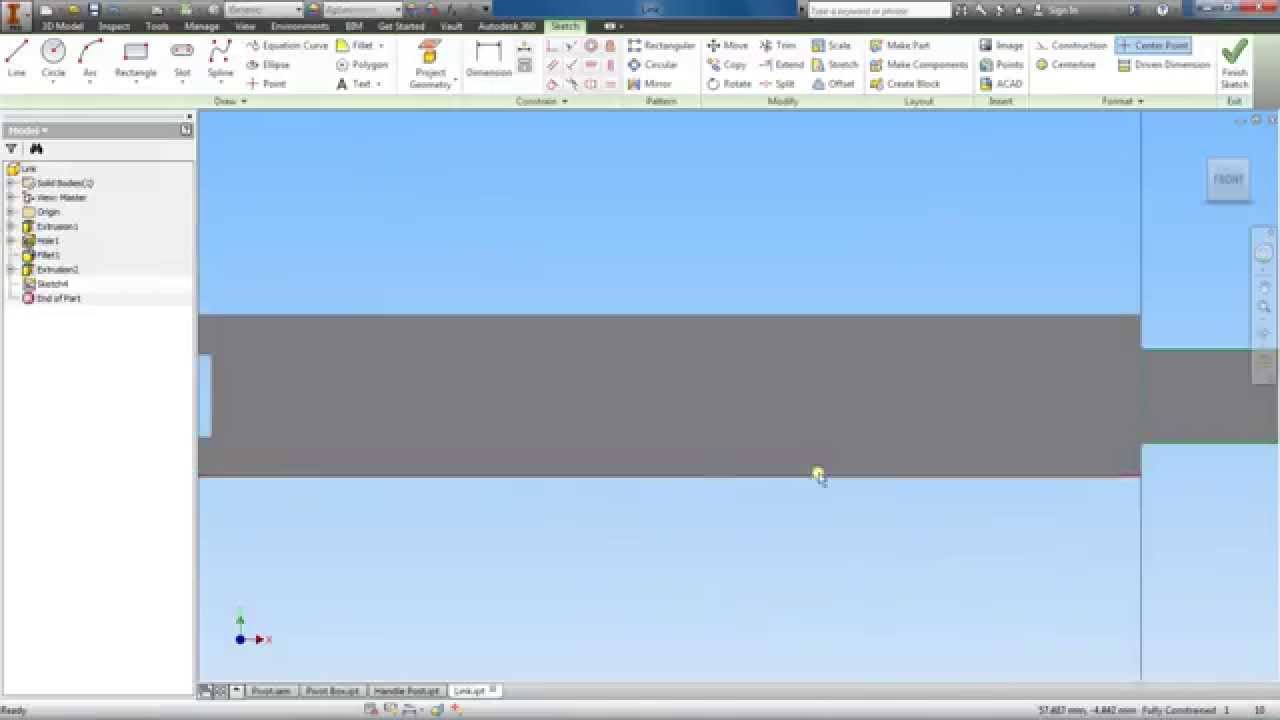Open the Environments tab
The image size is (1280, 720).
[300, 26]
